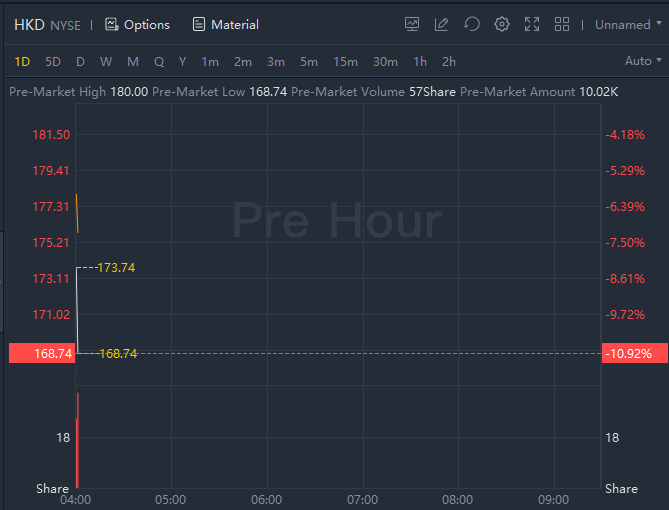Expand chart to fullscreen

(532, 24)
